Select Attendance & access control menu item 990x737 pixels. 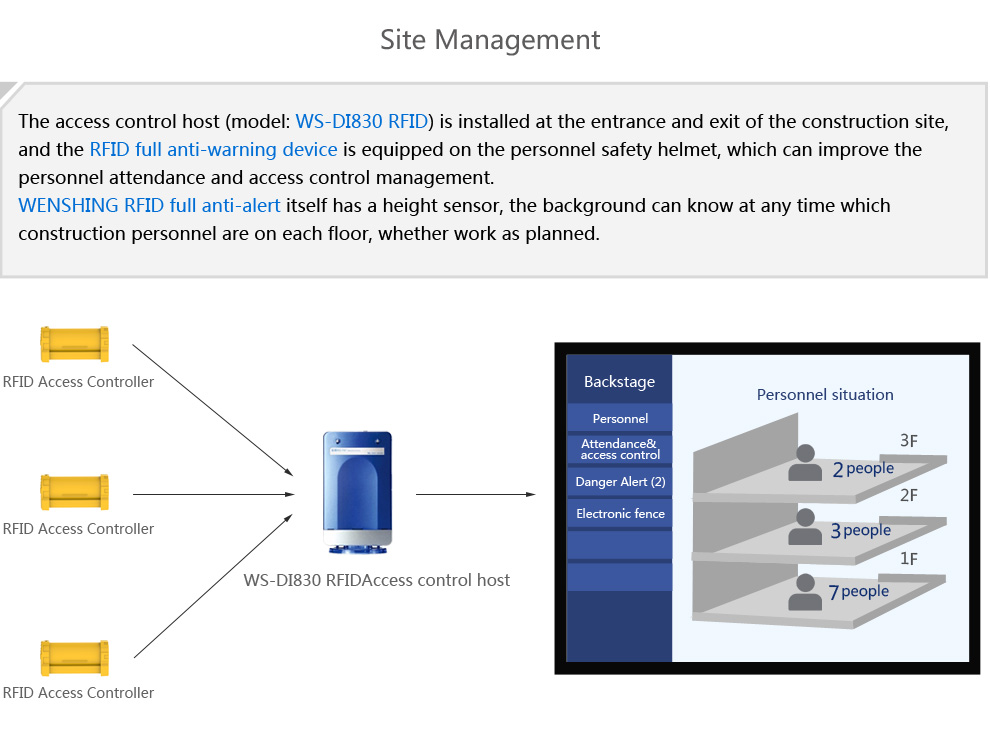pos(620,449)
